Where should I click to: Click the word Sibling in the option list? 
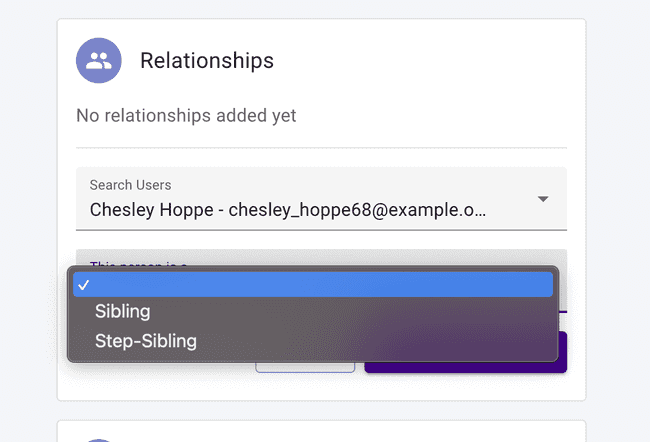123,312
